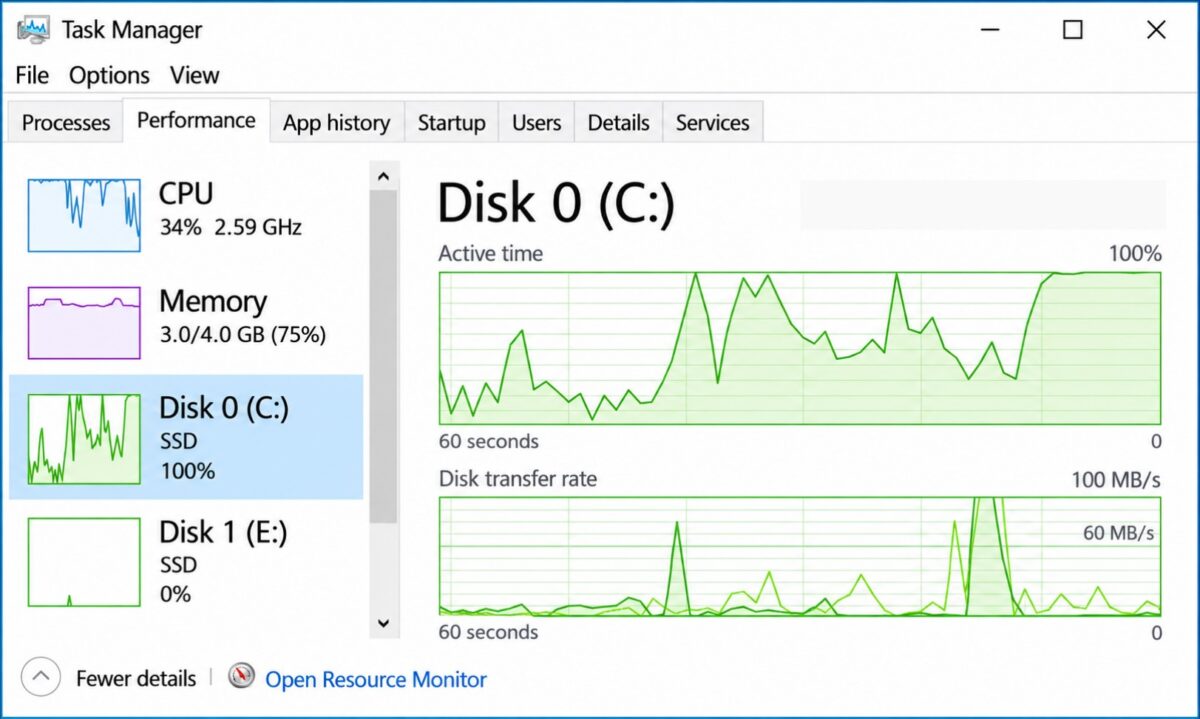Click the 34% 2.59 GHz CPU value

click(231, 227)
